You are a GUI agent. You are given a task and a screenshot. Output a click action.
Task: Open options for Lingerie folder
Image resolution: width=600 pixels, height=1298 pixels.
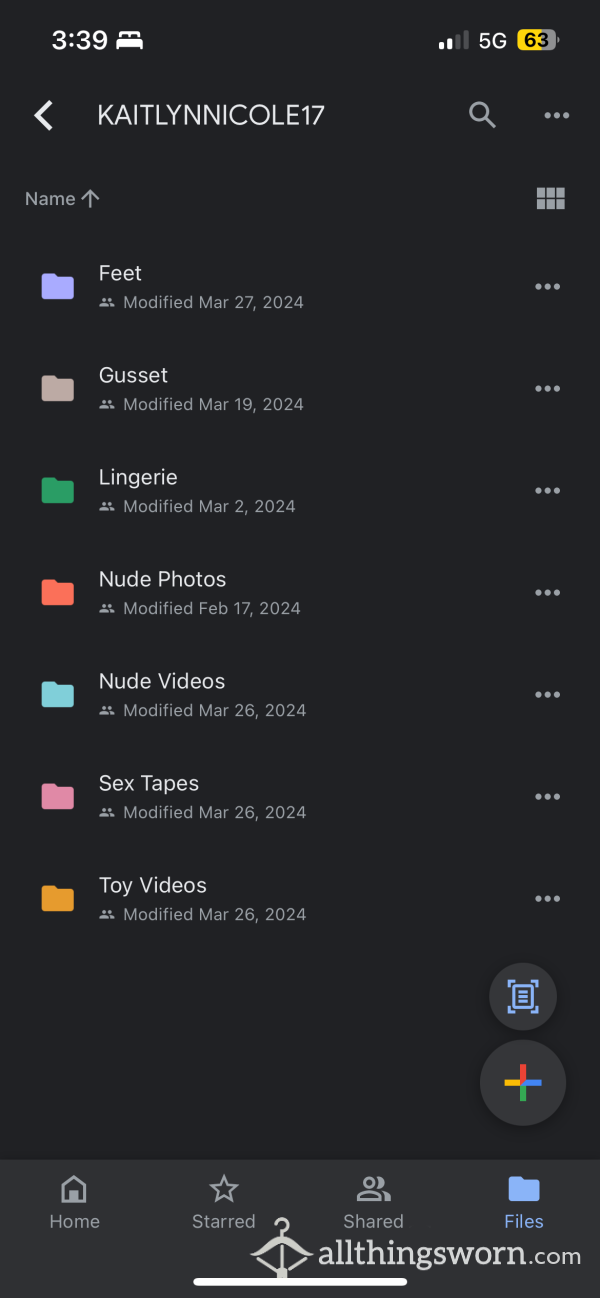click(x=547, y=491)
